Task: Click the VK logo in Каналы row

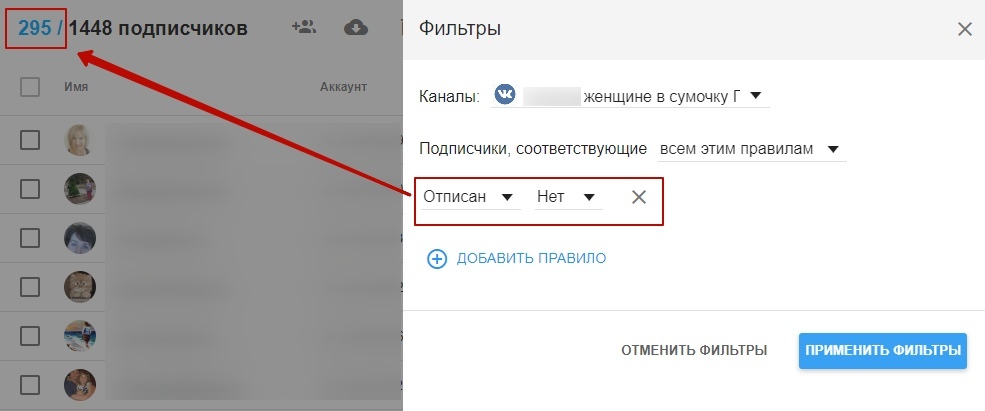Action: 505,96
